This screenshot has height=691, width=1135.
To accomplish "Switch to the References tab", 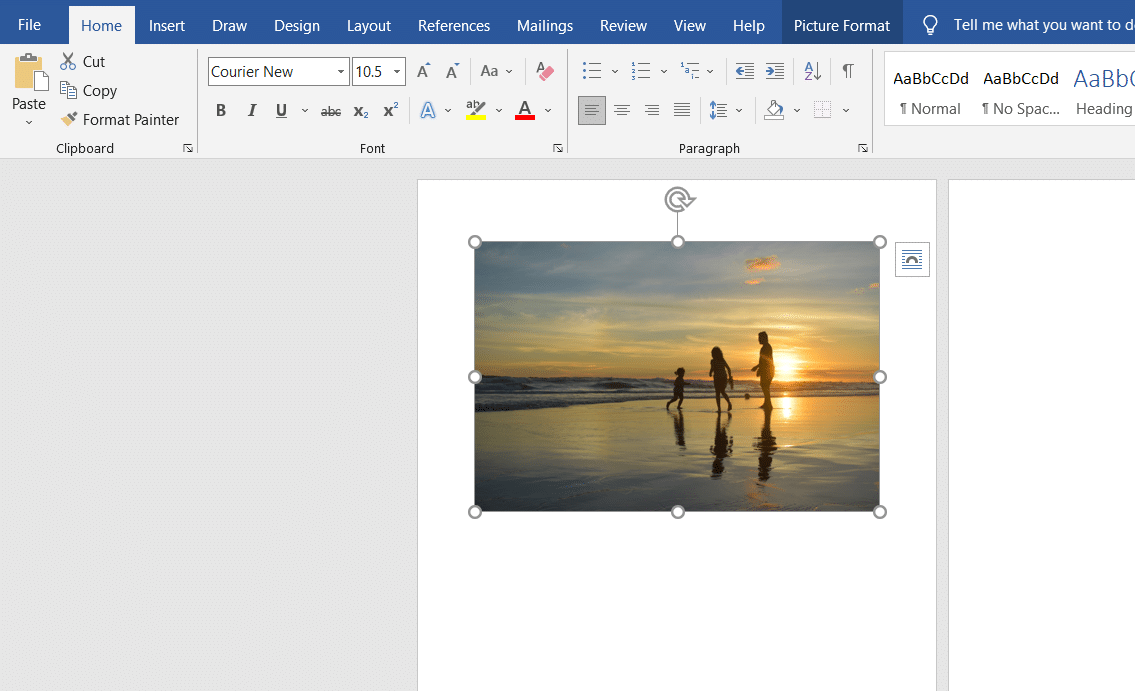I will [x=454, y=25].
